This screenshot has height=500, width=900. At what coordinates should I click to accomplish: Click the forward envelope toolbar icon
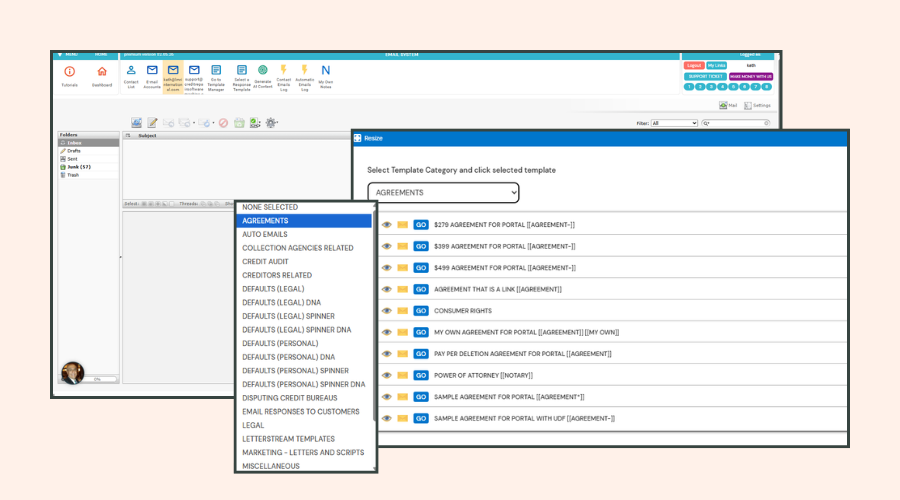pyautogui.click(x=204, y=123)
